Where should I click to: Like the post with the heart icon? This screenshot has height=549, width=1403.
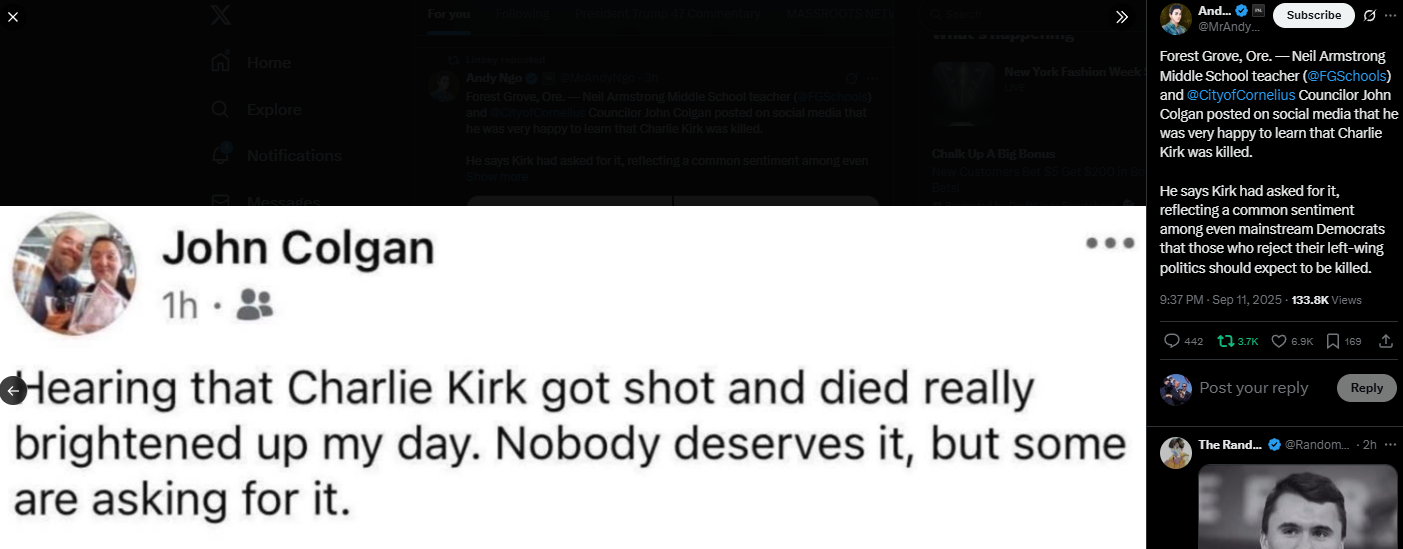[x=1278, y=341]
